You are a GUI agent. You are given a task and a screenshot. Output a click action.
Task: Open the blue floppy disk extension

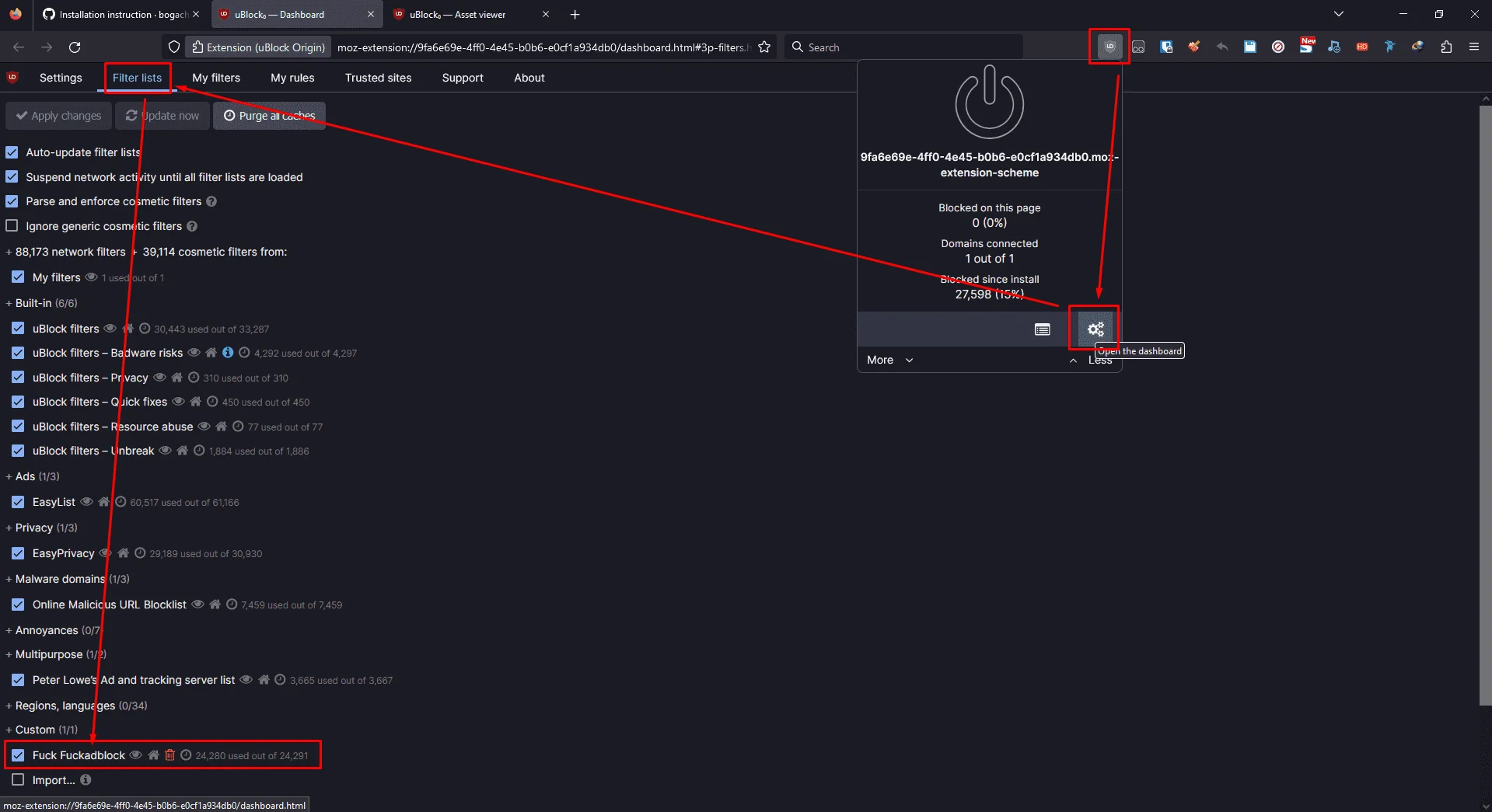tap(1250, 47)
